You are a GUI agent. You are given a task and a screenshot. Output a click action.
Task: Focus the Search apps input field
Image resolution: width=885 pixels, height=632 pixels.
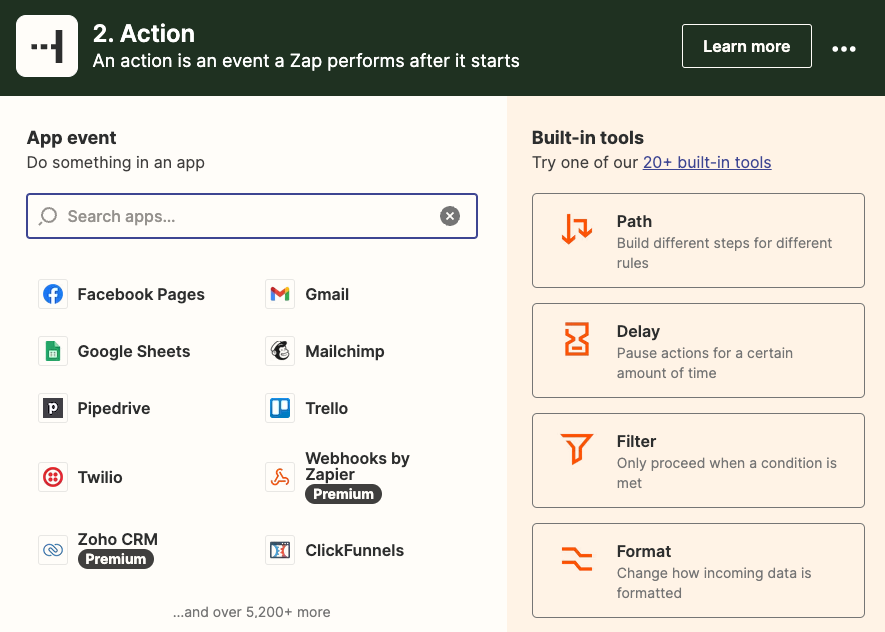252,216
